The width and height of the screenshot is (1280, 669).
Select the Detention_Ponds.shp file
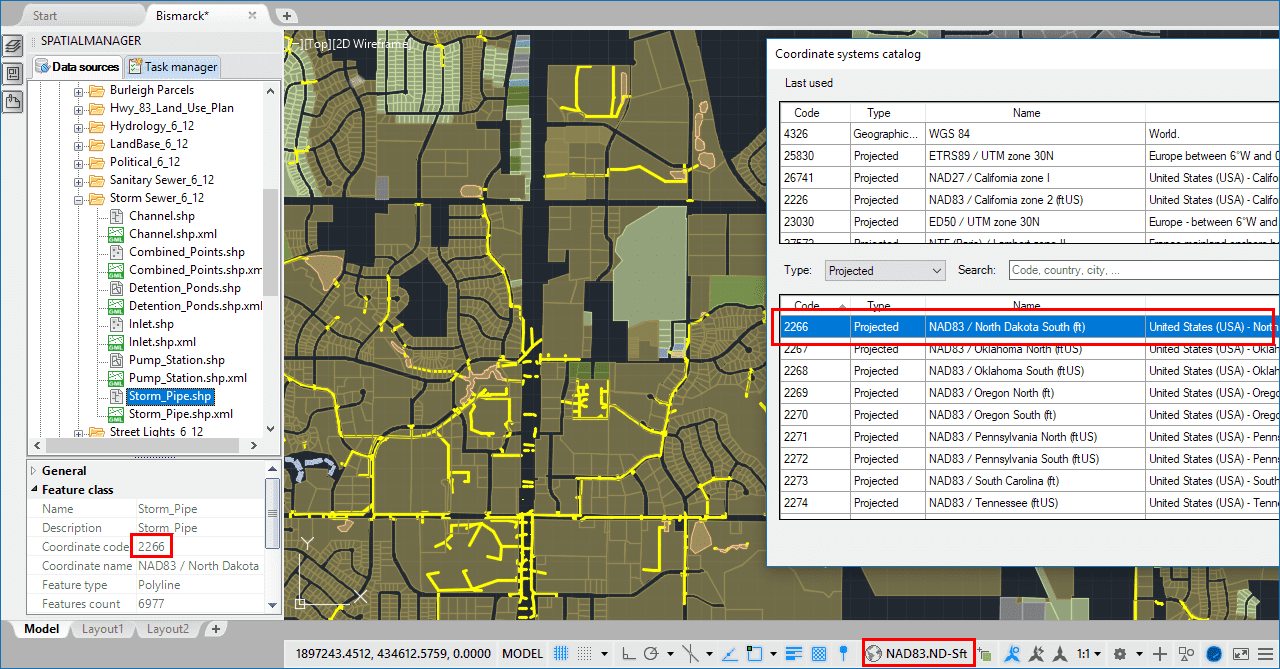pos(185,288)
